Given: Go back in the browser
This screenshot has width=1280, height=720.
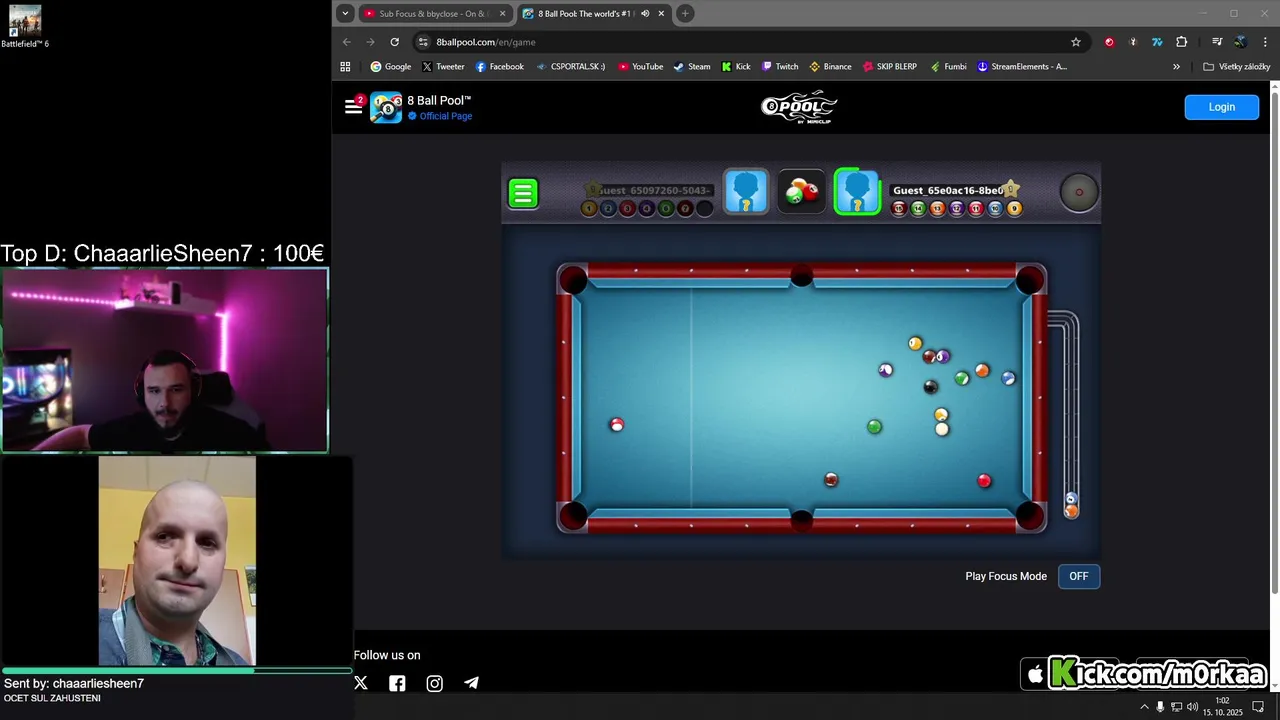Looking at the screenshot, I should click(347, 42).
